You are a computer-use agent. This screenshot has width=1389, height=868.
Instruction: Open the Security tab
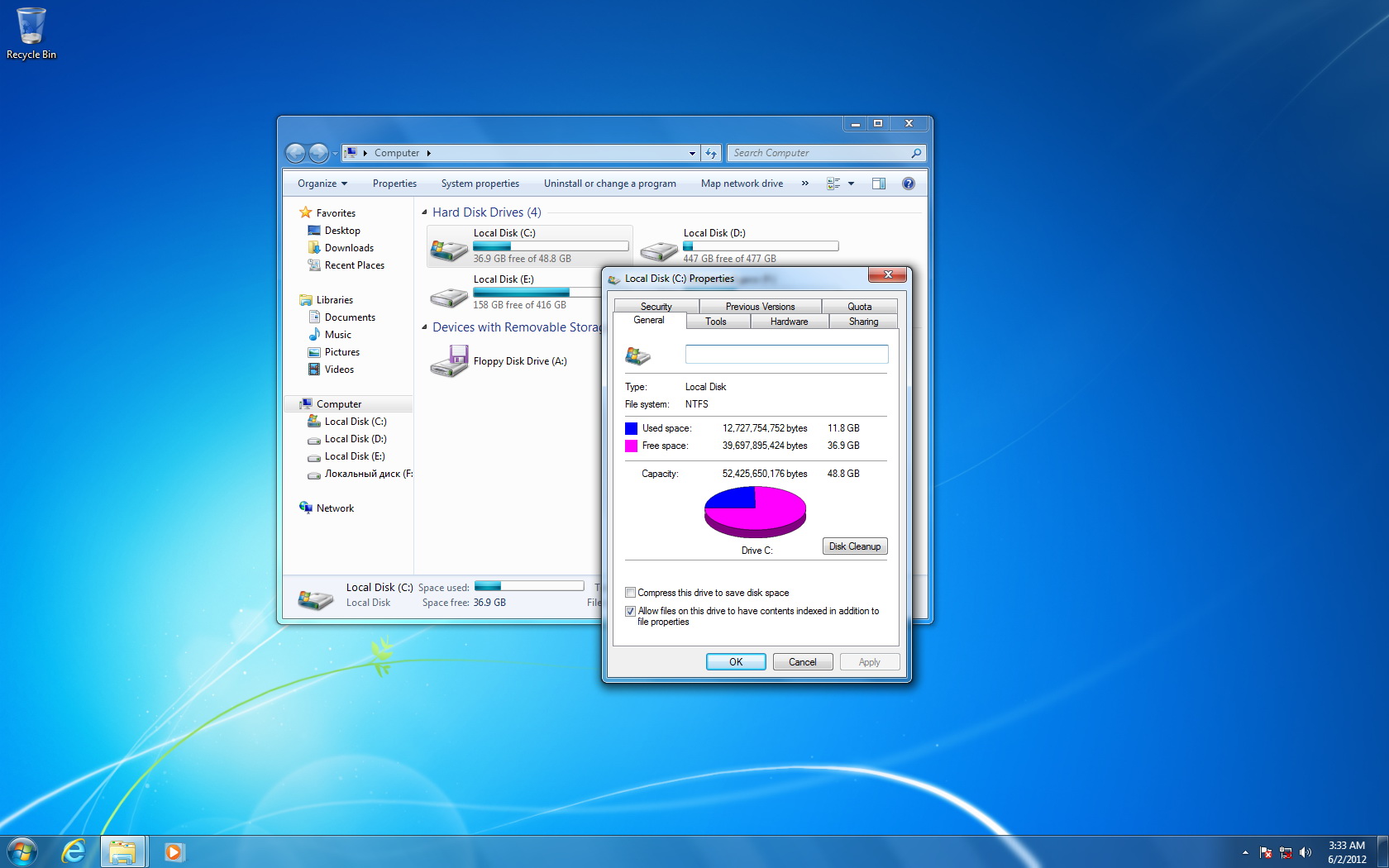point(656,306)
